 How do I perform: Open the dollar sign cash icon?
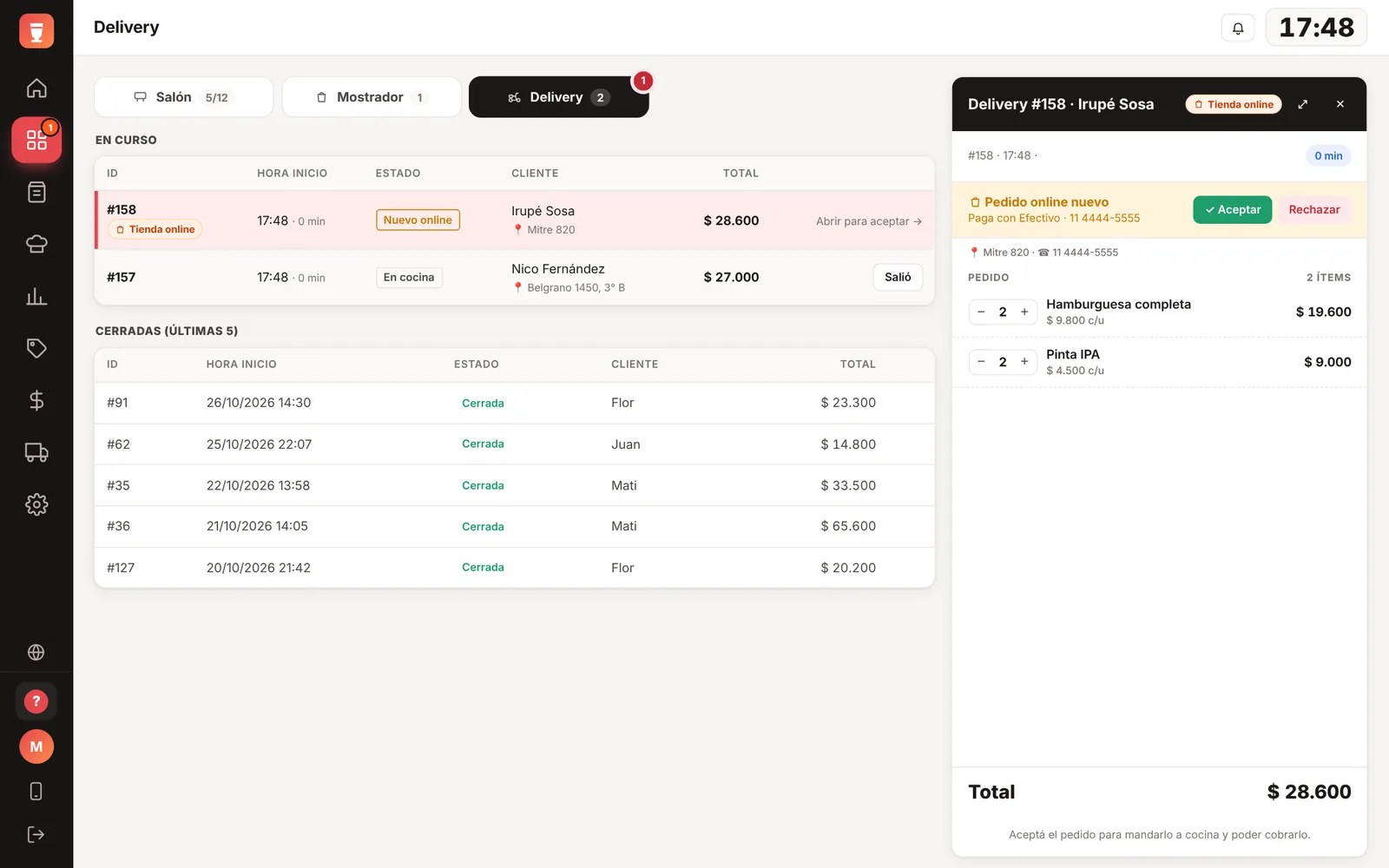[x=36, y=400]
